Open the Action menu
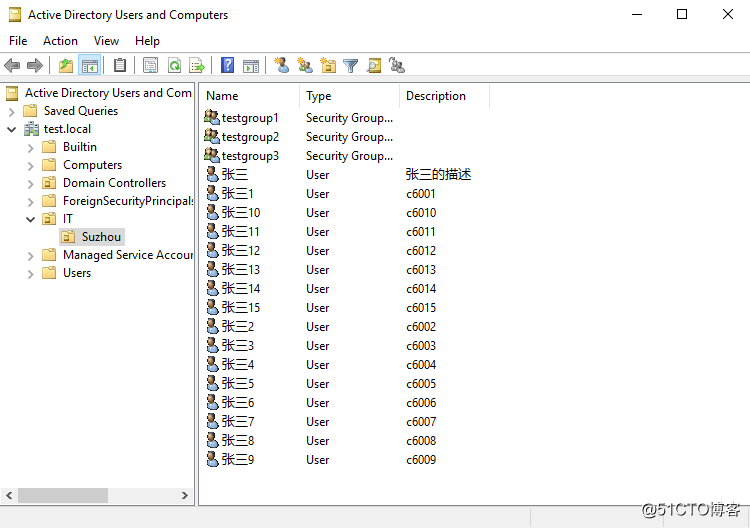The image size is (750, 528). pos(60,41)
